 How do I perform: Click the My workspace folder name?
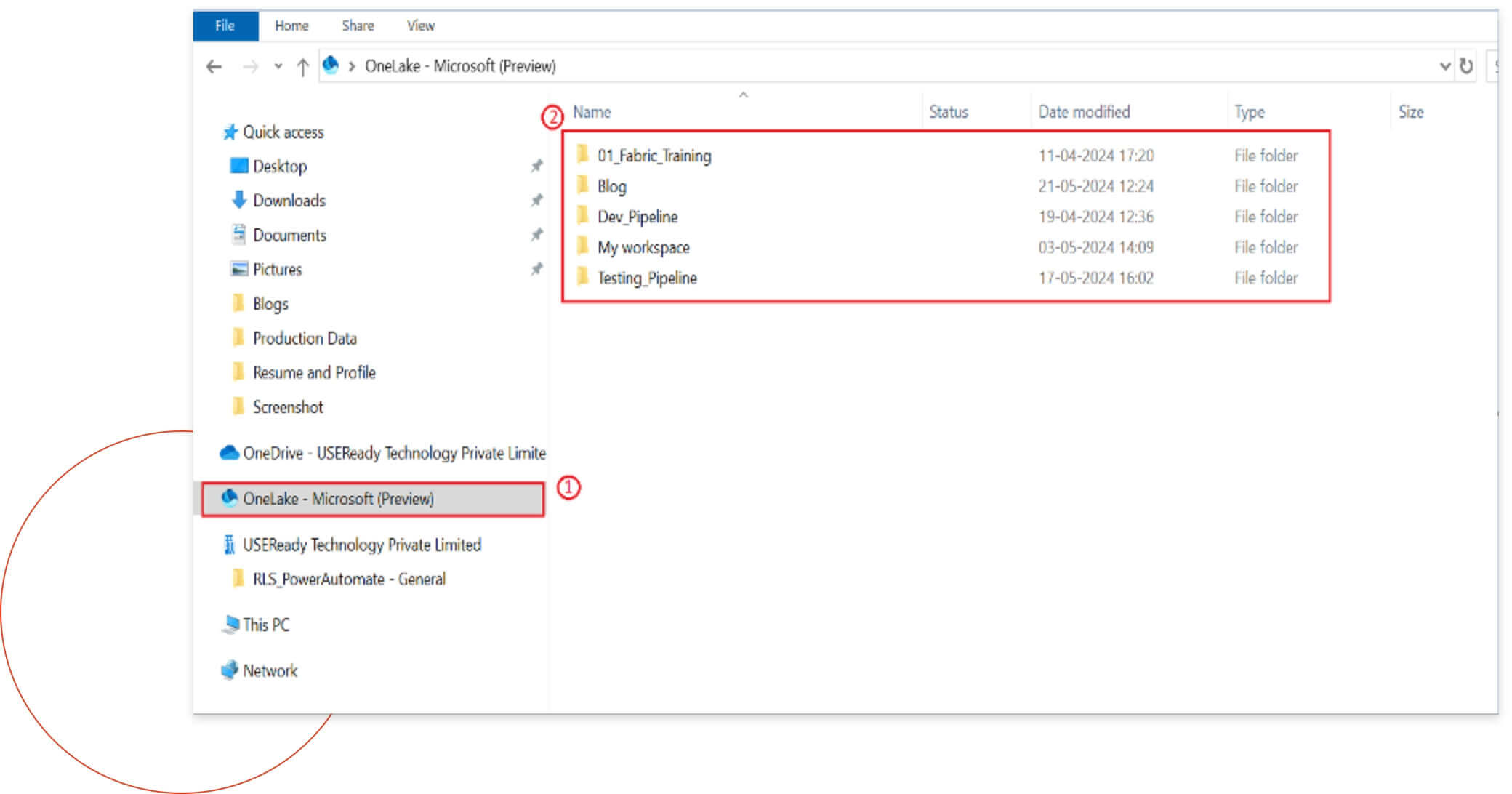[x=643, y=247]
